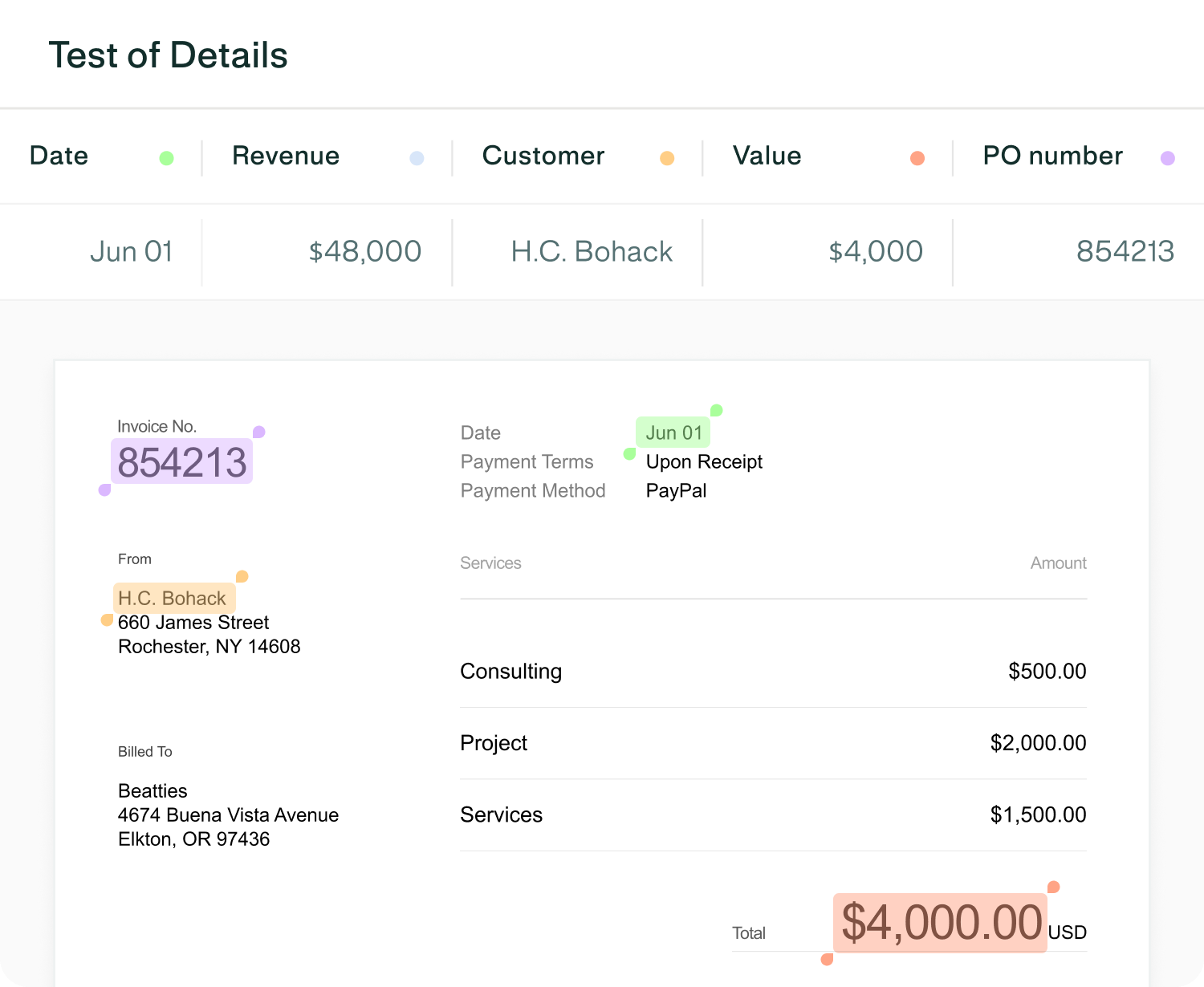Click the Consulting line item
This screenshot has height=987, width=1204.
[x=511, y=672]
